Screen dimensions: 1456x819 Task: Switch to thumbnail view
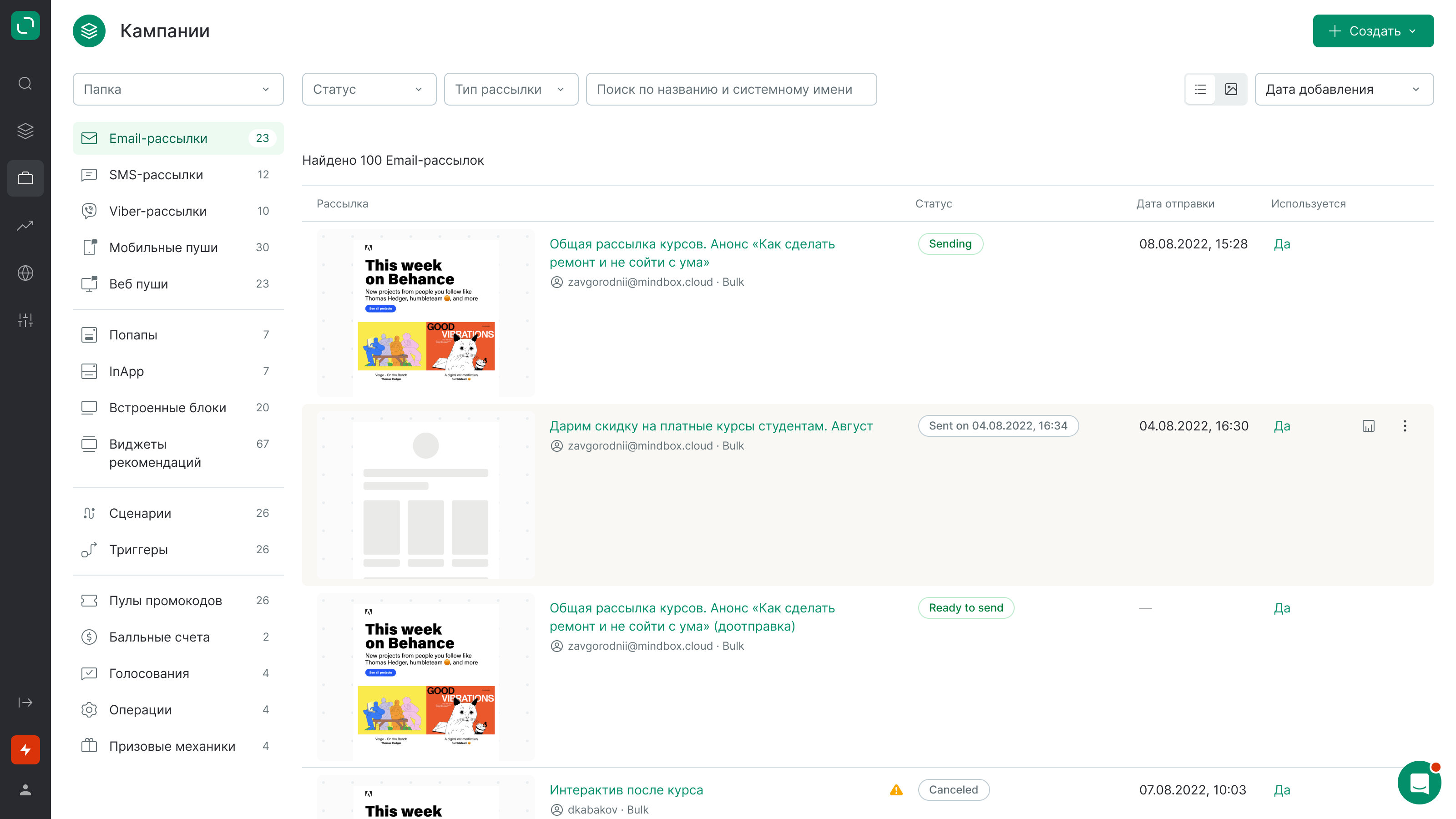tap(1231, 89)
